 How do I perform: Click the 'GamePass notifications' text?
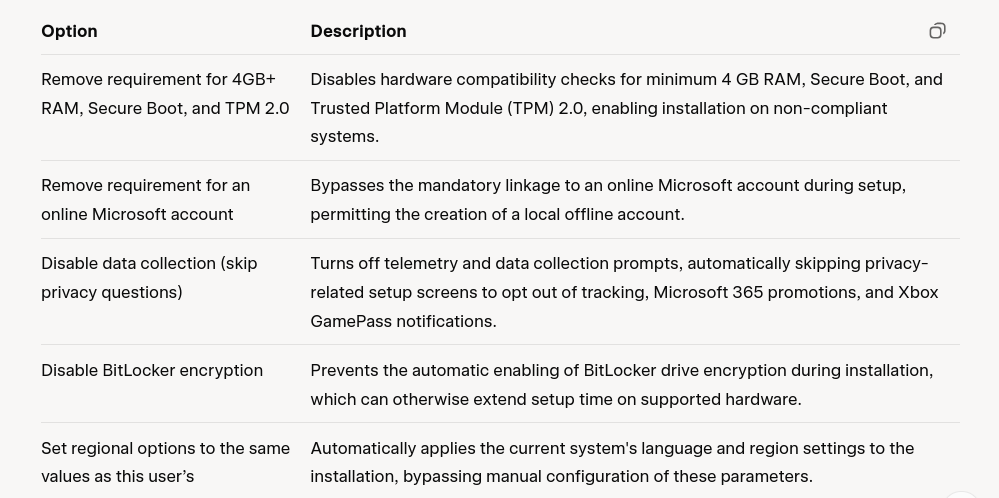[x=402, y=321]
